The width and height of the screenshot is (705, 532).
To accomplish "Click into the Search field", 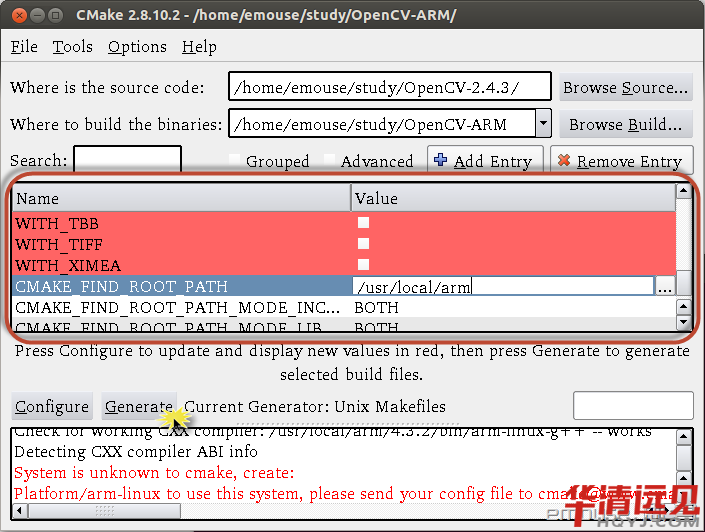I will 127,160.
